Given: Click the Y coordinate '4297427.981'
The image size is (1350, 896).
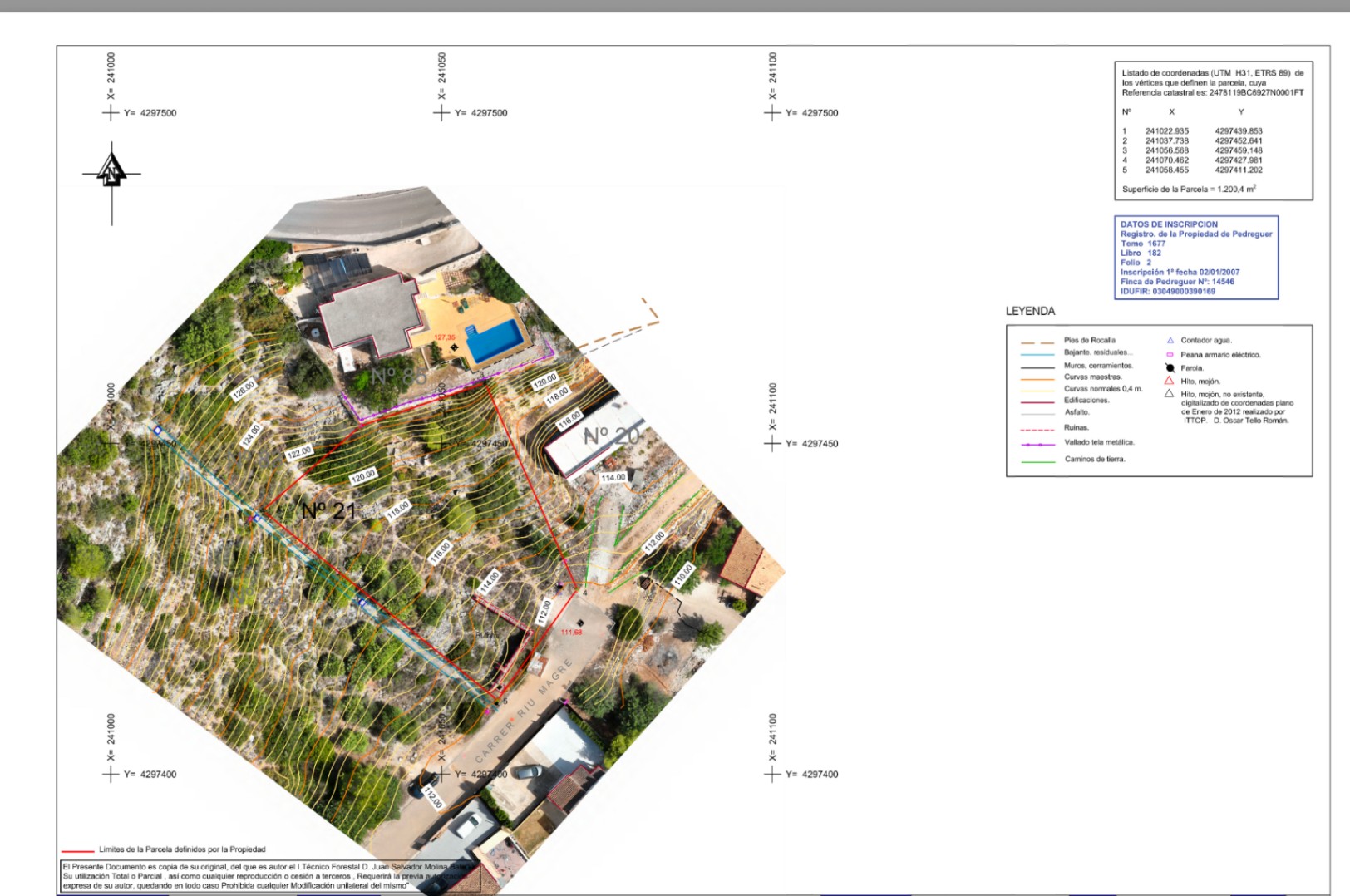Looking at the screenshot, I should pyautogui.click(x=1239, y=160).
